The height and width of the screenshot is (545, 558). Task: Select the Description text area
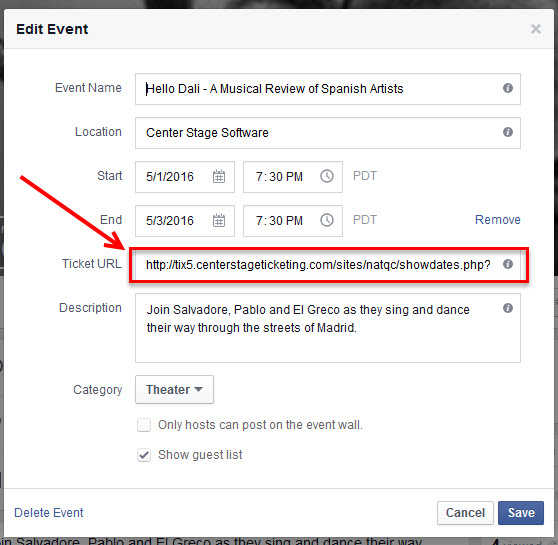(x=328, y=328)
